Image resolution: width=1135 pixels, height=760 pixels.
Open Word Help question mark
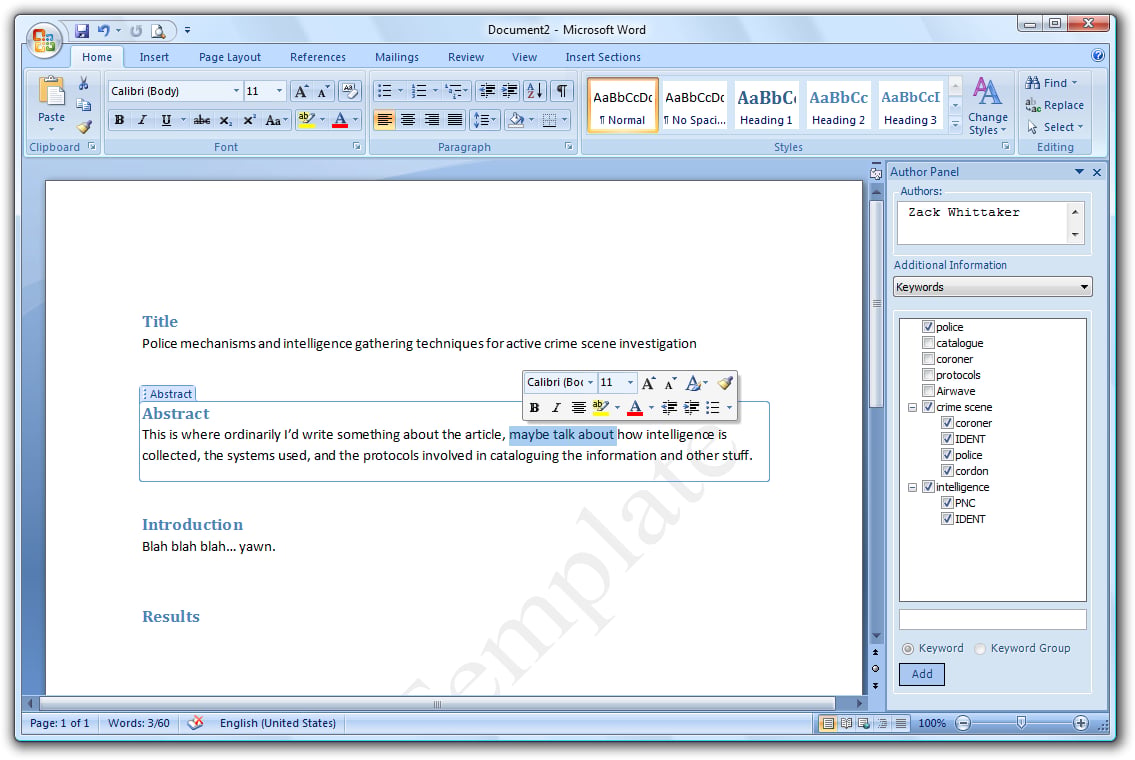[x=1097, y=56]
